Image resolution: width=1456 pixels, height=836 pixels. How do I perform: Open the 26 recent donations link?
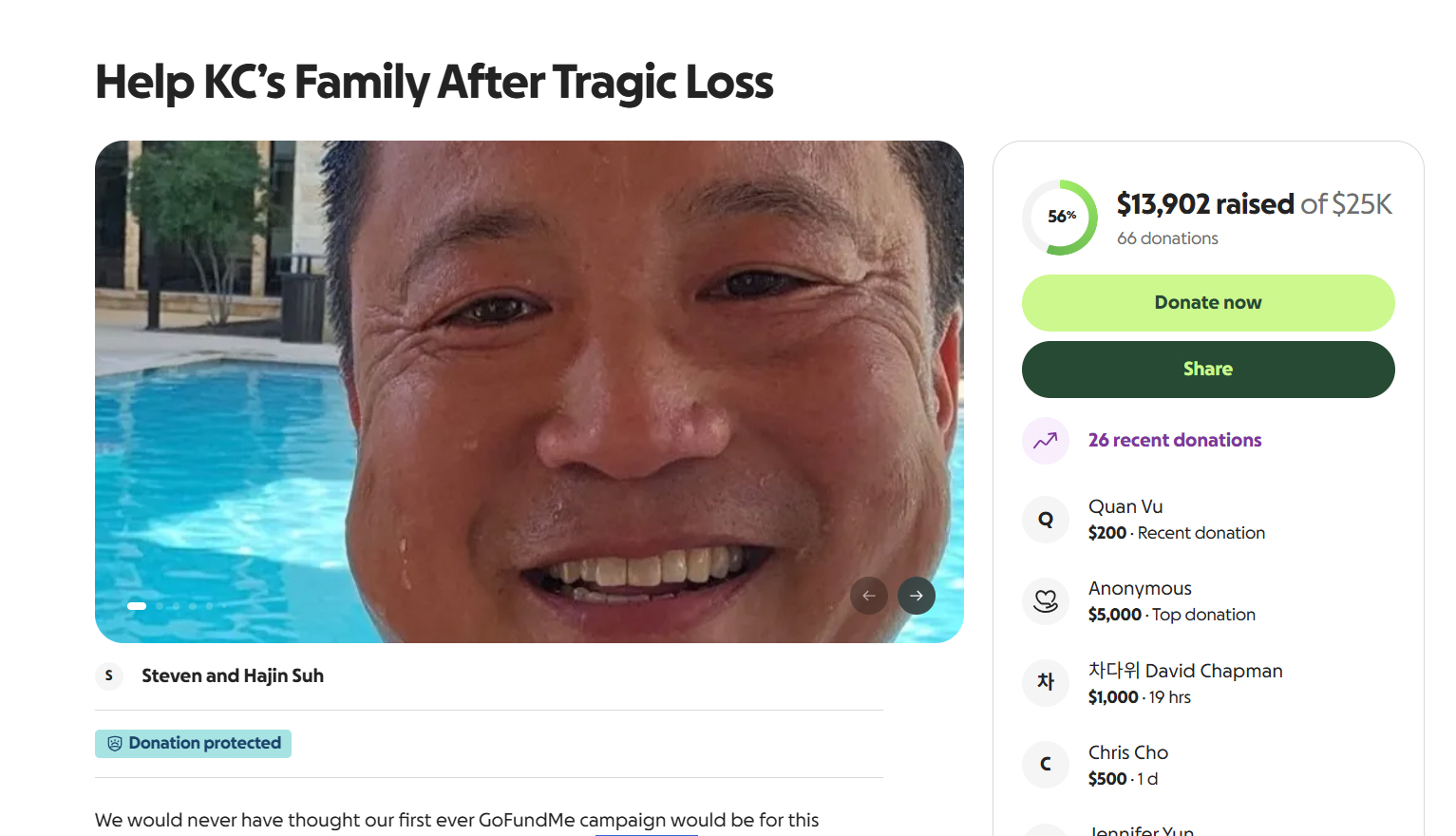tap(1175, 441)
